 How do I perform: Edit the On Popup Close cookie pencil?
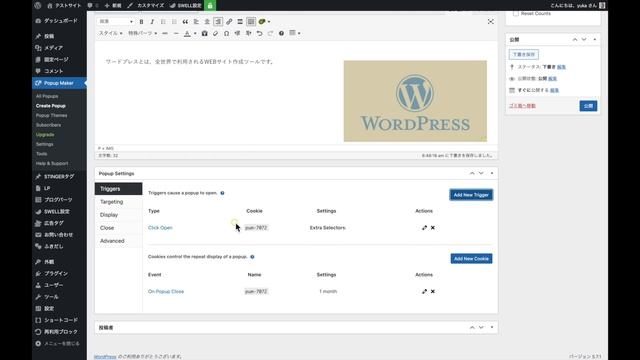[424, 291]
